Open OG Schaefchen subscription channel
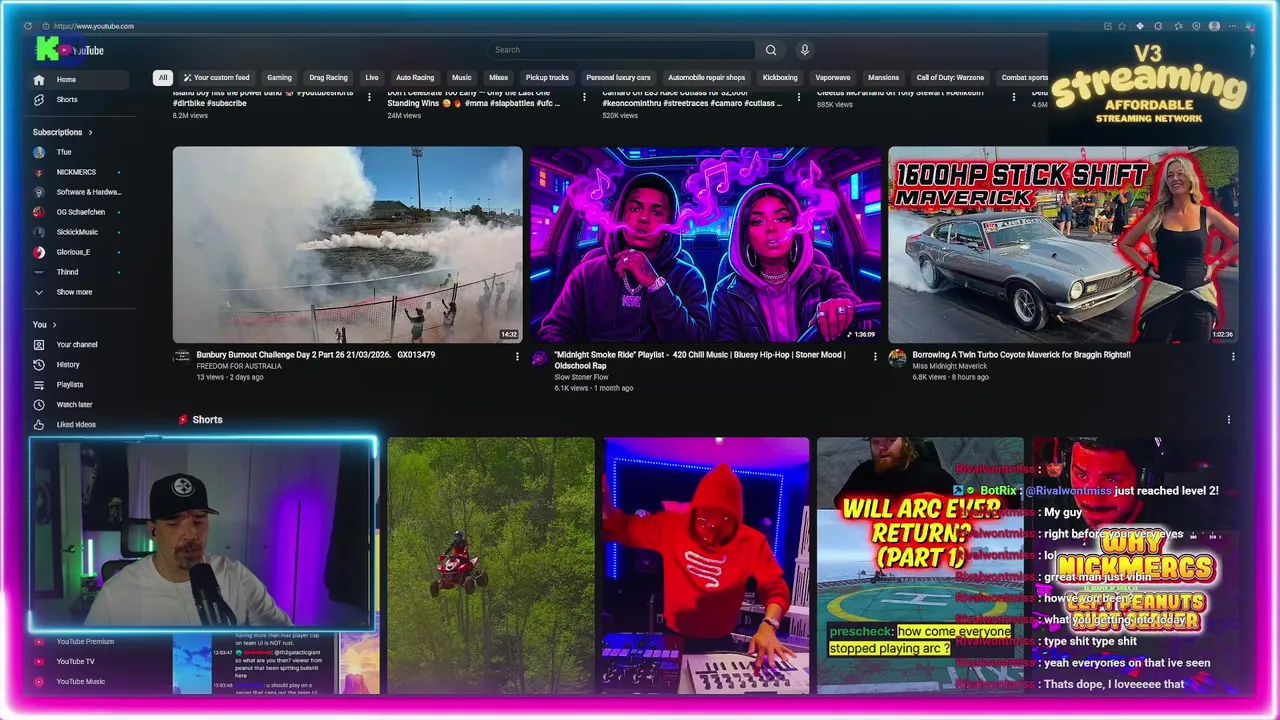 79,212
